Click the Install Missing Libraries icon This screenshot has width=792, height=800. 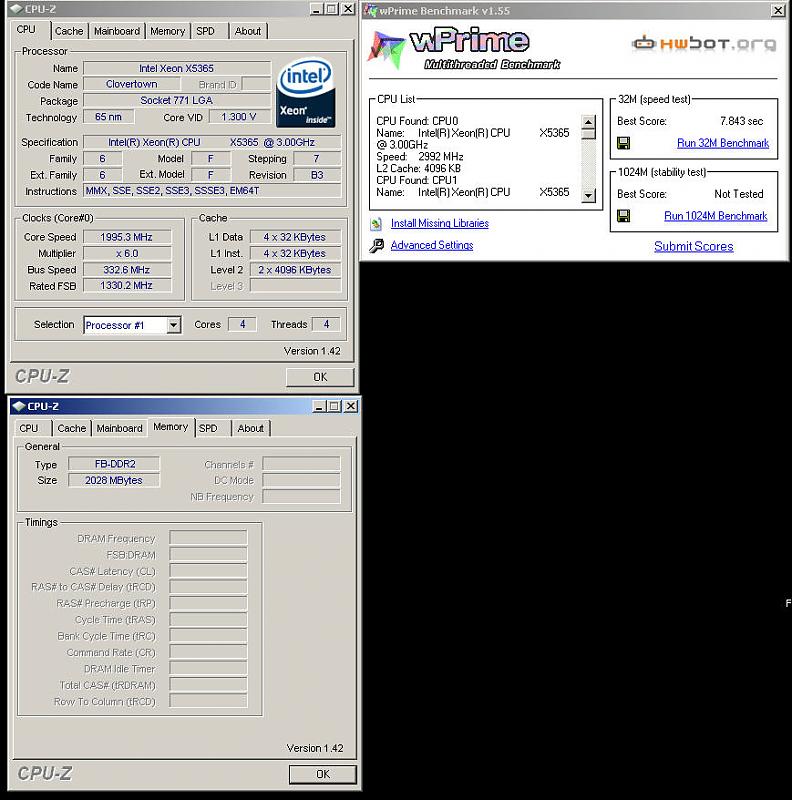377,223
